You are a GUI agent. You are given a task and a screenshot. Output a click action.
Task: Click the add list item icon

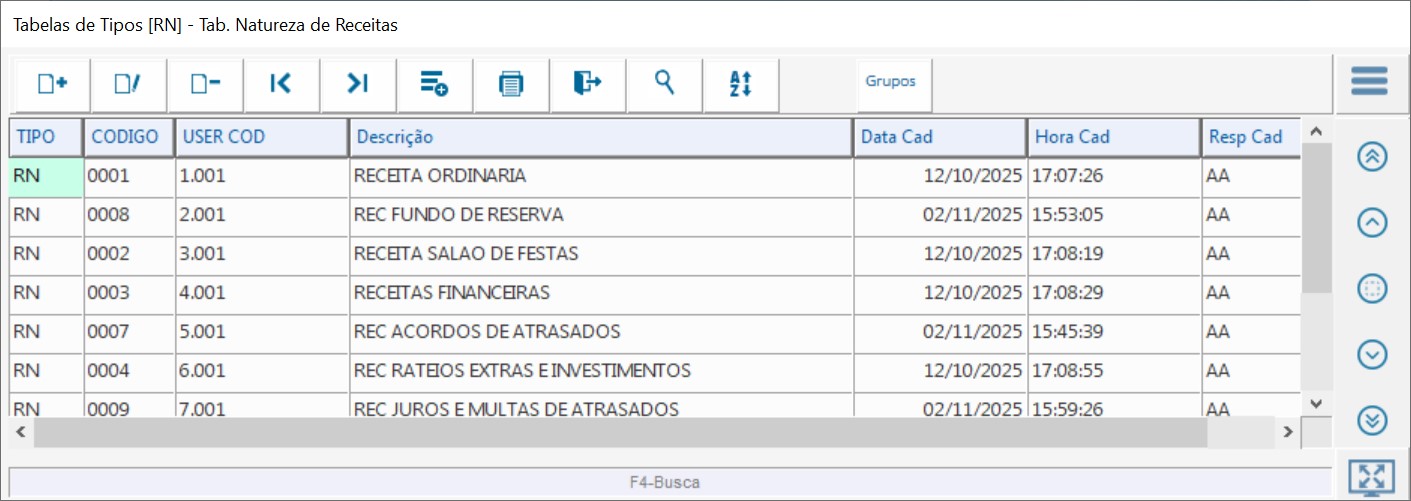[434, 84]
